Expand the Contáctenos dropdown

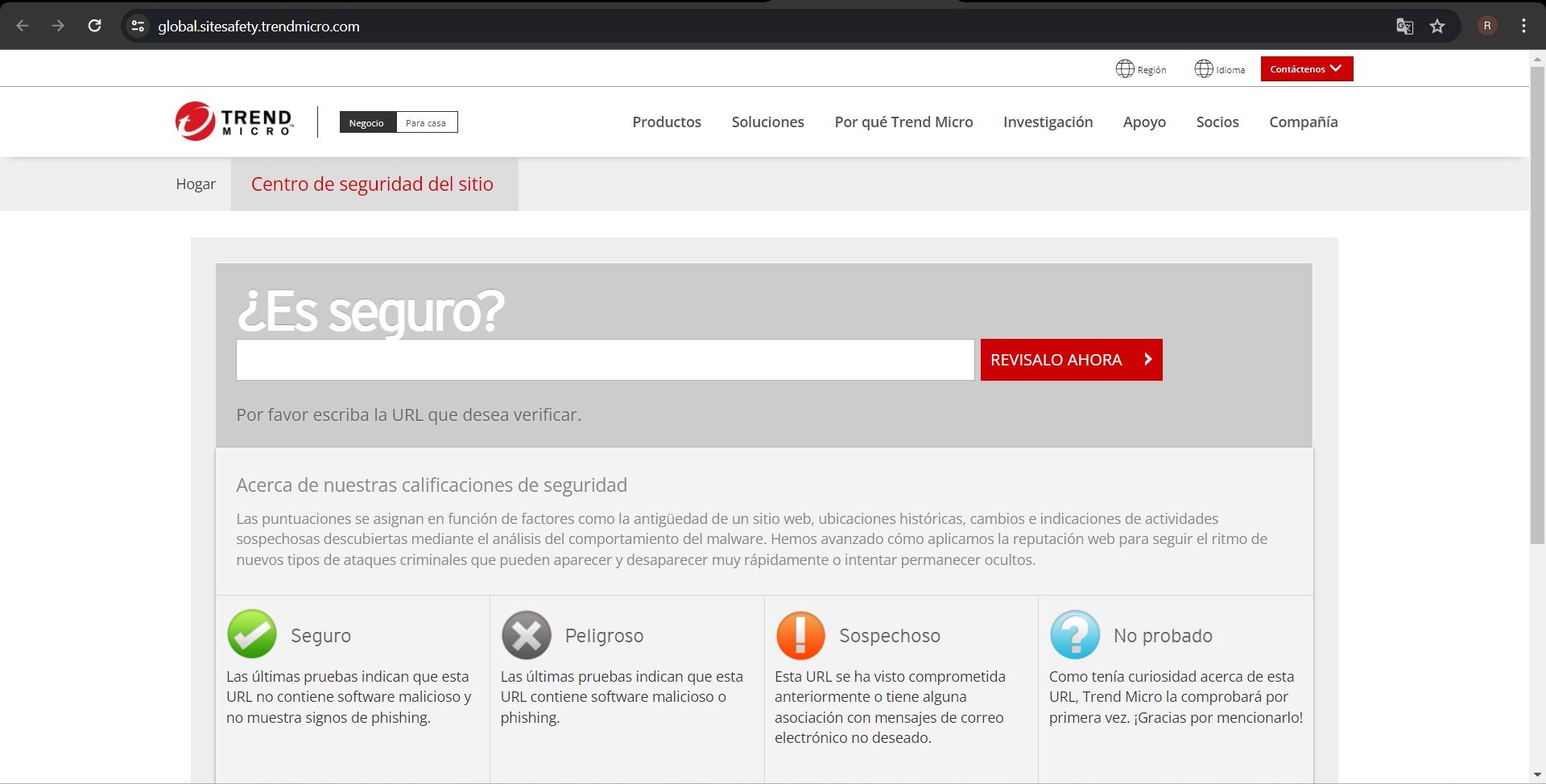pyautogui.click(x=1305, y=68)
